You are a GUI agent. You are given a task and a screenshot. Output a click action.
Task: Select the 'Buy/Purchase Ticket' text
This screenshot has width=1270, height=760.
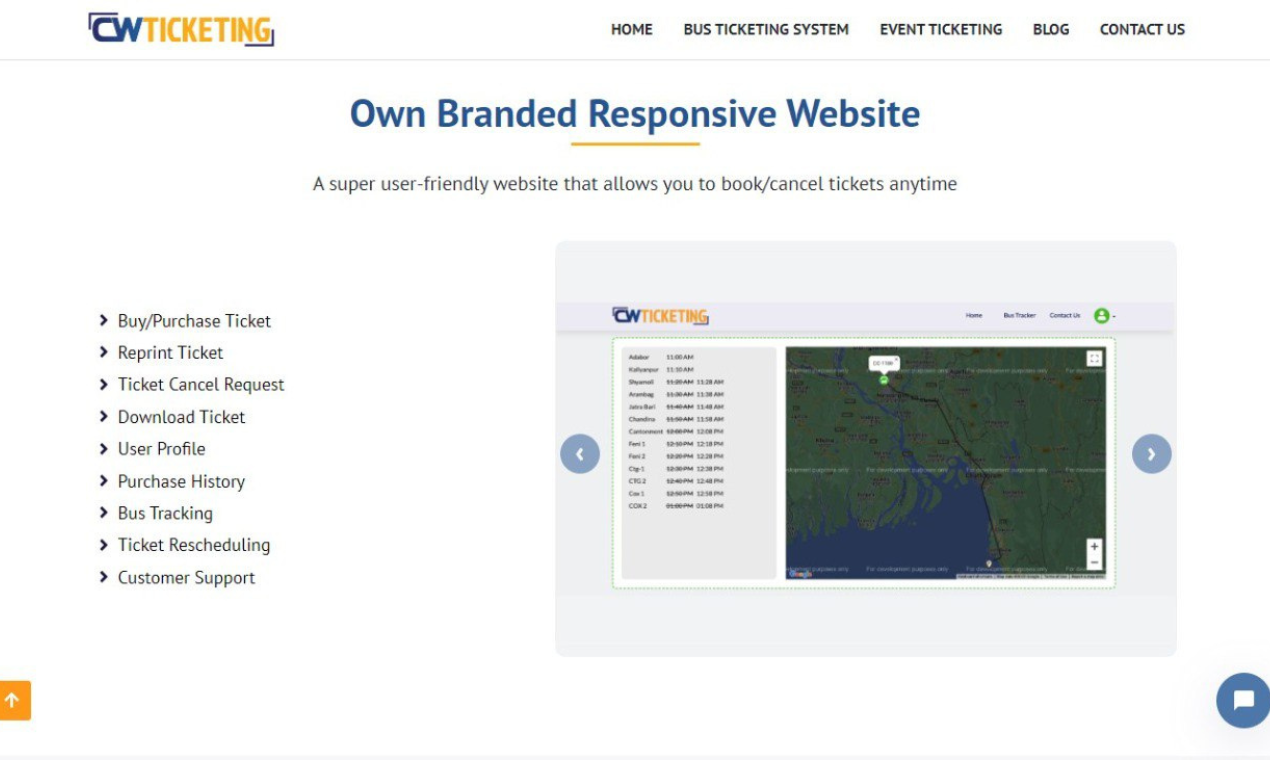pyautogui.click(x=194, y=321)
